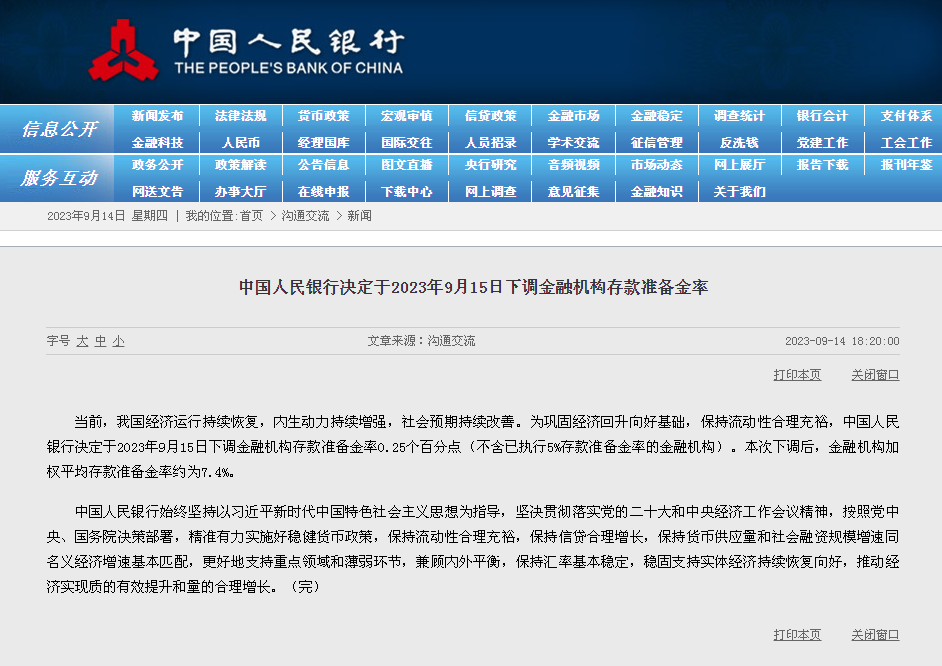Click the 信息公开 section header
The height and width of the screenshot is (666, 942).
click(x=59, y=129)
